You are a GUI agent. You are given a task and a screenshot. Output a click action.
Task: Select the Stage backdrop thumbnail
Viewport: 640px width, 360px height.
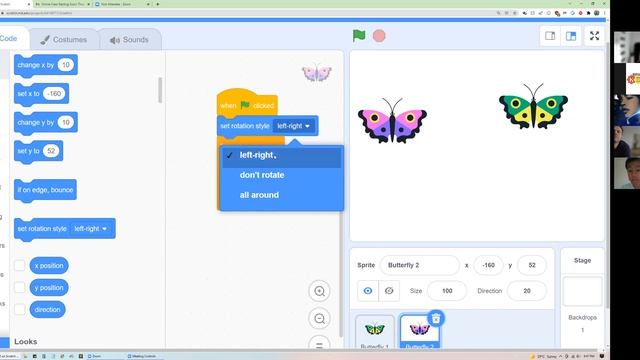(x=582, y=291)
